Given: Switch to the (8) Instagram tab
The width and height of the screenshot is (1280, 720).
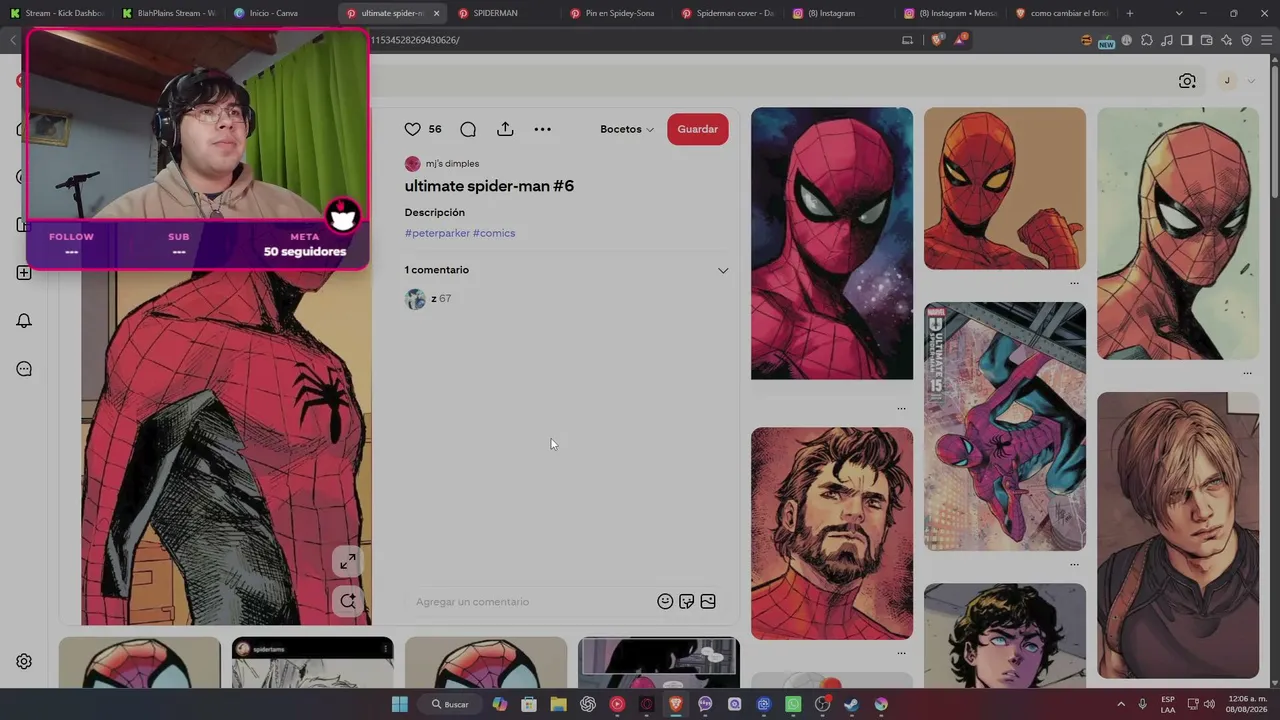Looking at the screenshot, I should coord(840,13).
